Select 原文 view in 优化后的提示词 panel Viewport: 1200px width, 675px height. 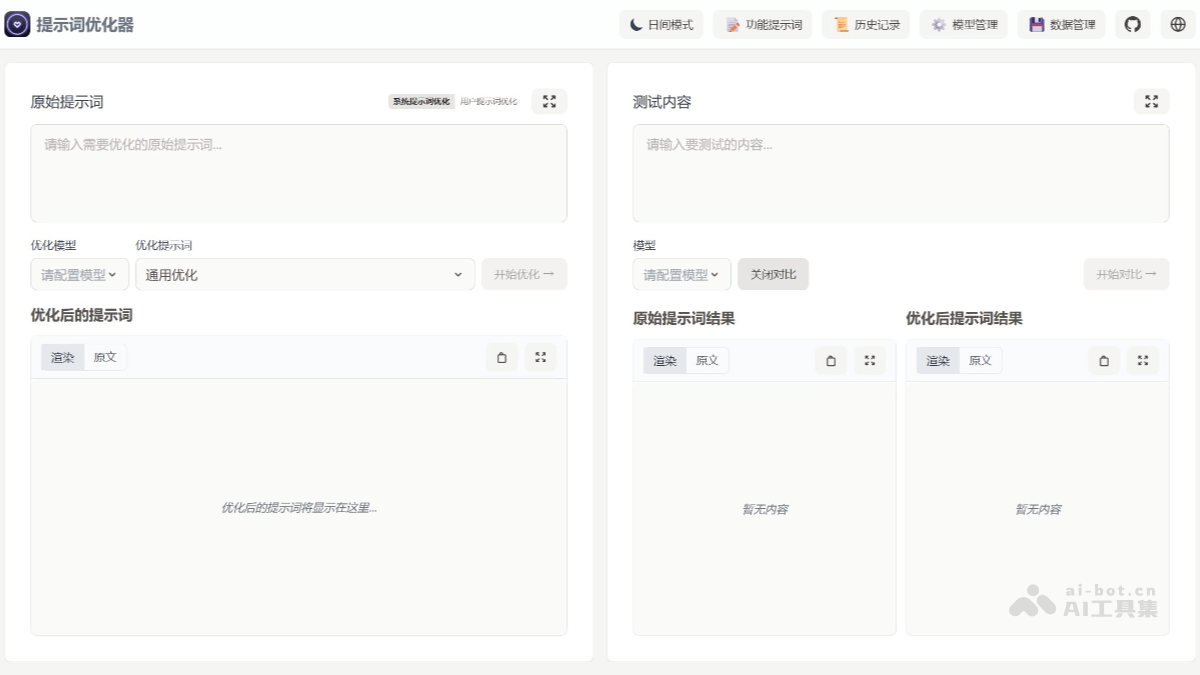[x=105, y=356]
